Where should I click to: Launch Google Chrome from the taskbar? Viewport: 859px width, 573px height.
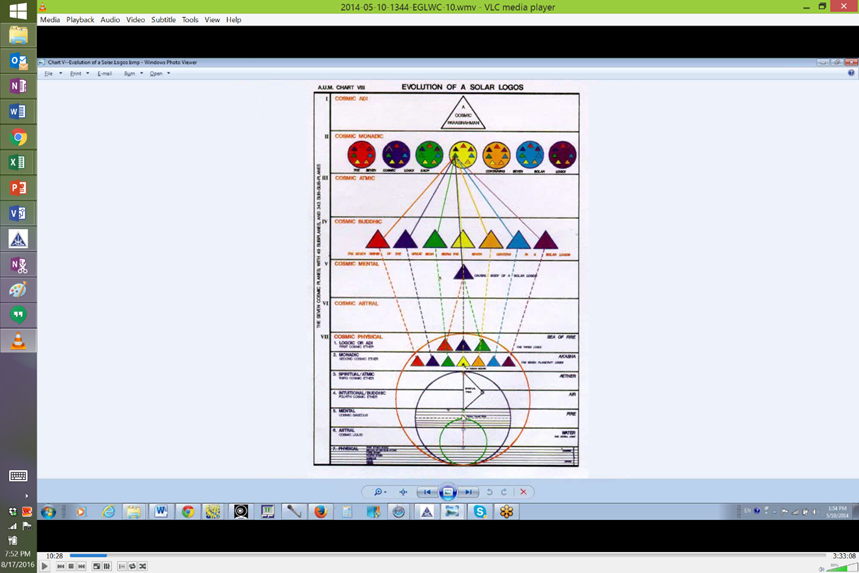[x=18, y=137]
